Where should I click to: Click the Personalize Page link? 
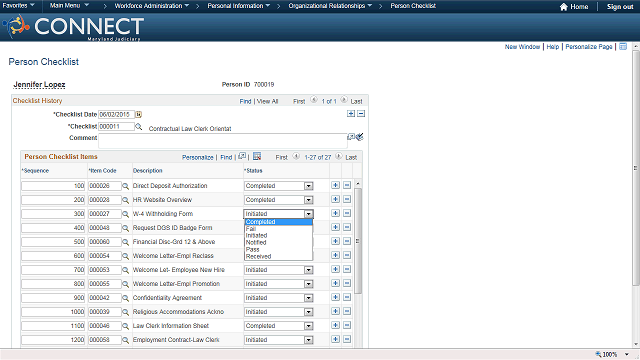coord(589,47)
